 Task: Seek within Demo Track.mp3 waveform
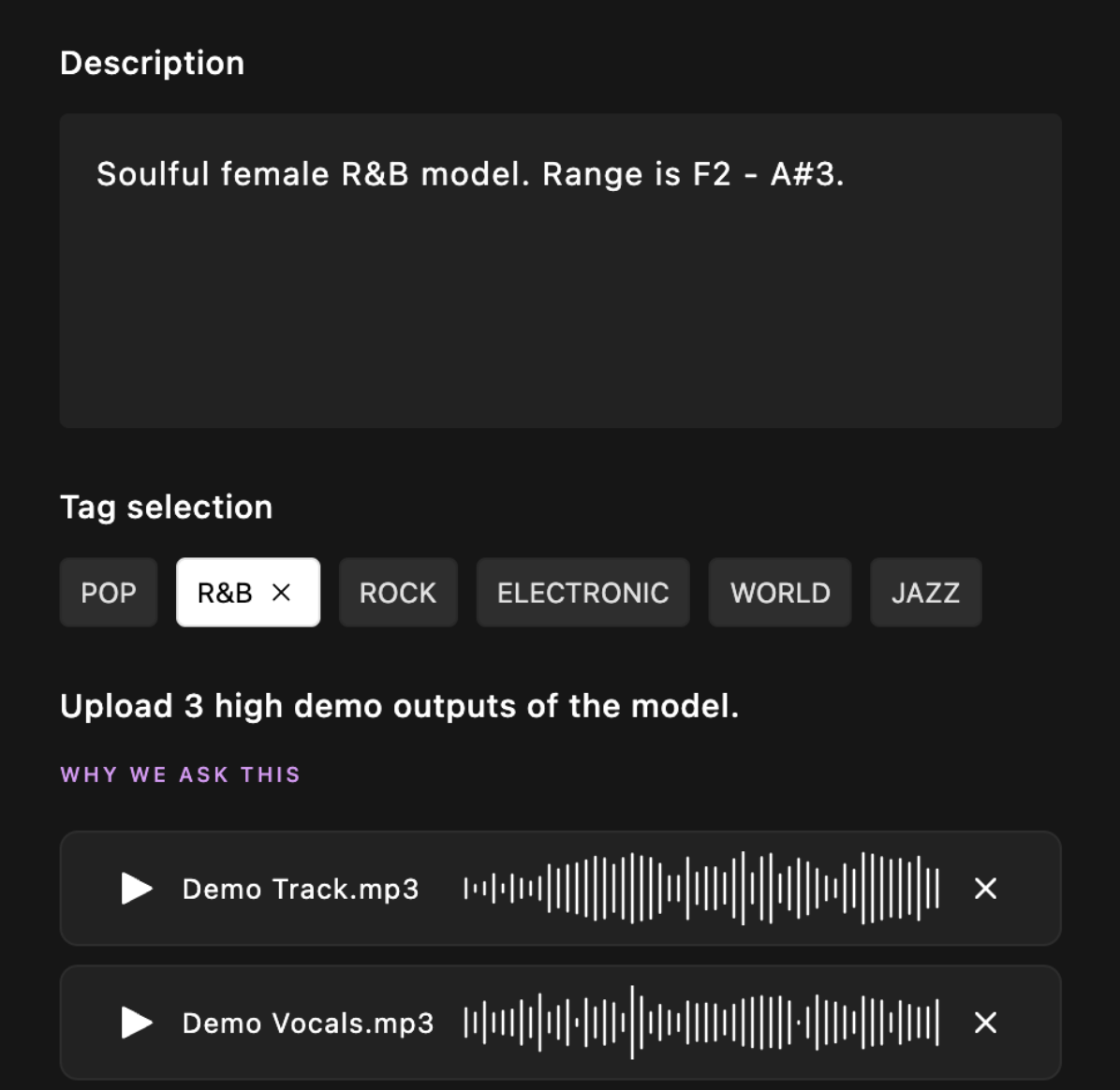(x=701, y=889)
